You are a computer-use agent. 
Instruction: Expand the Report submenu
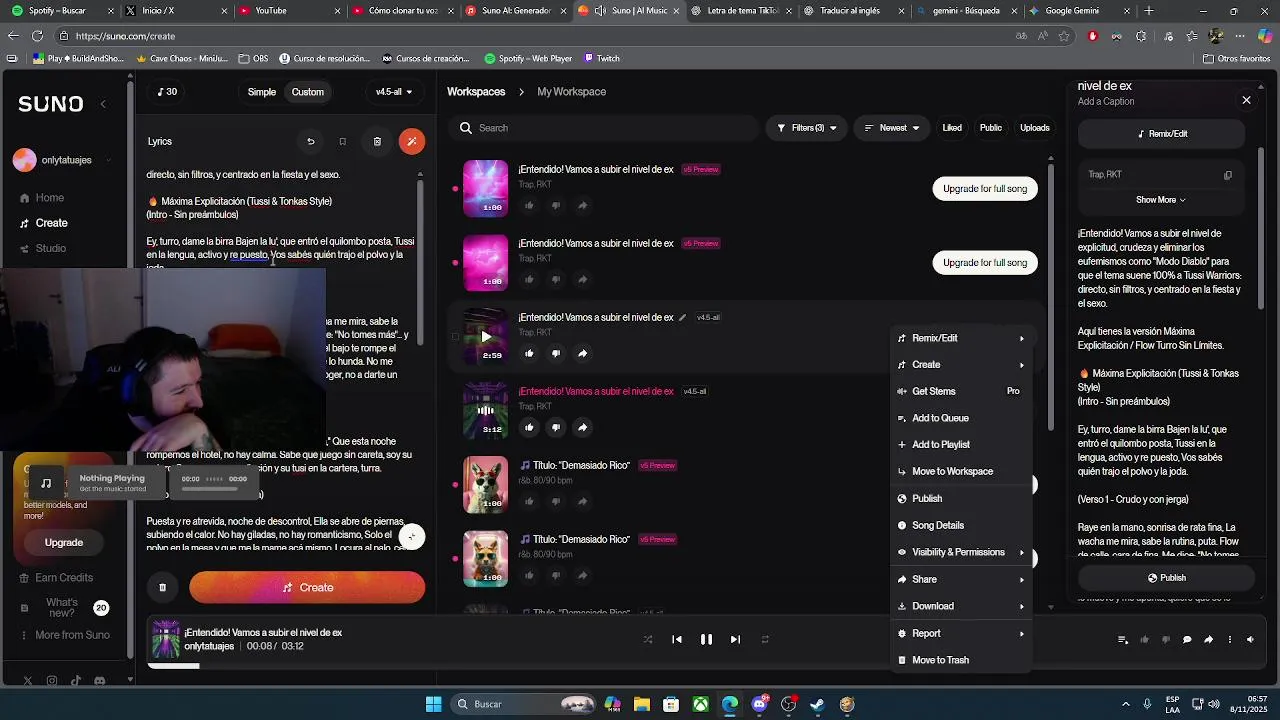point(961,633)
